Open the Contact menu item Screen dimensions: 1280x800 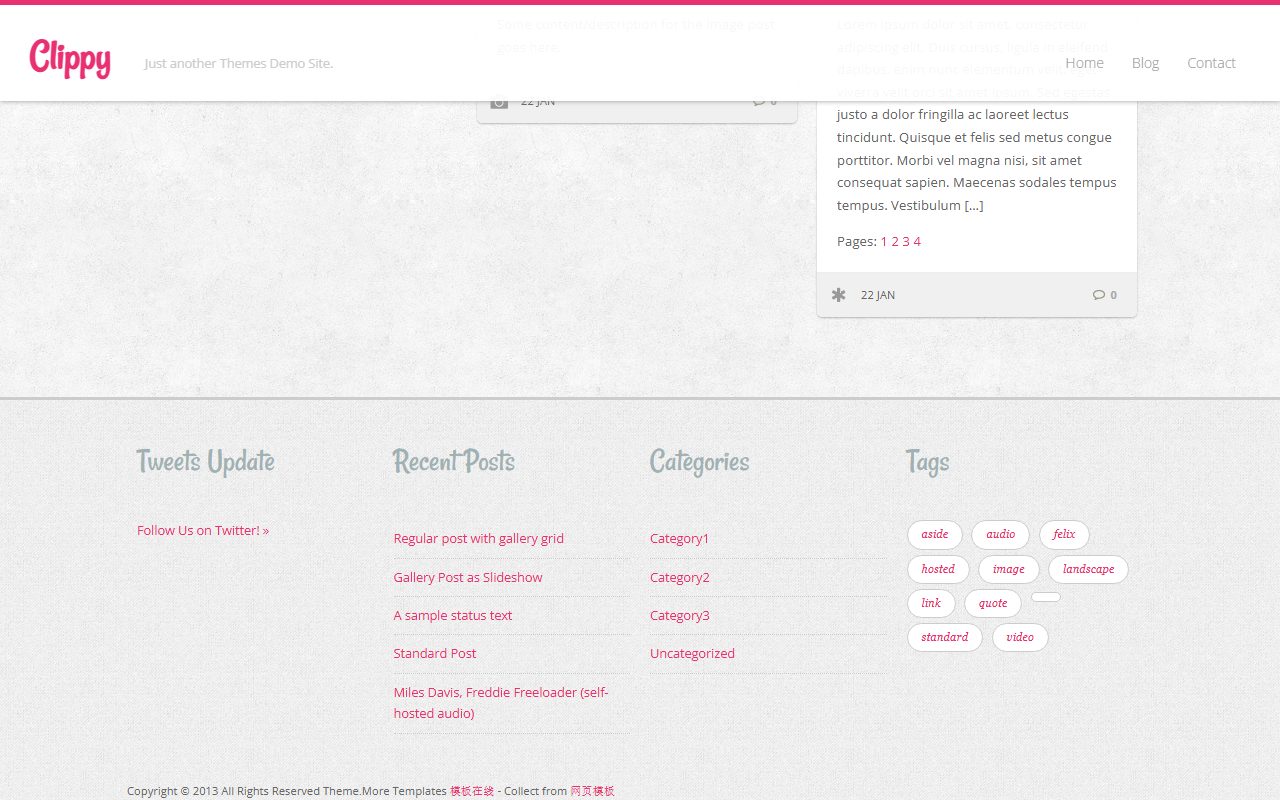(x=1211, y=63)
